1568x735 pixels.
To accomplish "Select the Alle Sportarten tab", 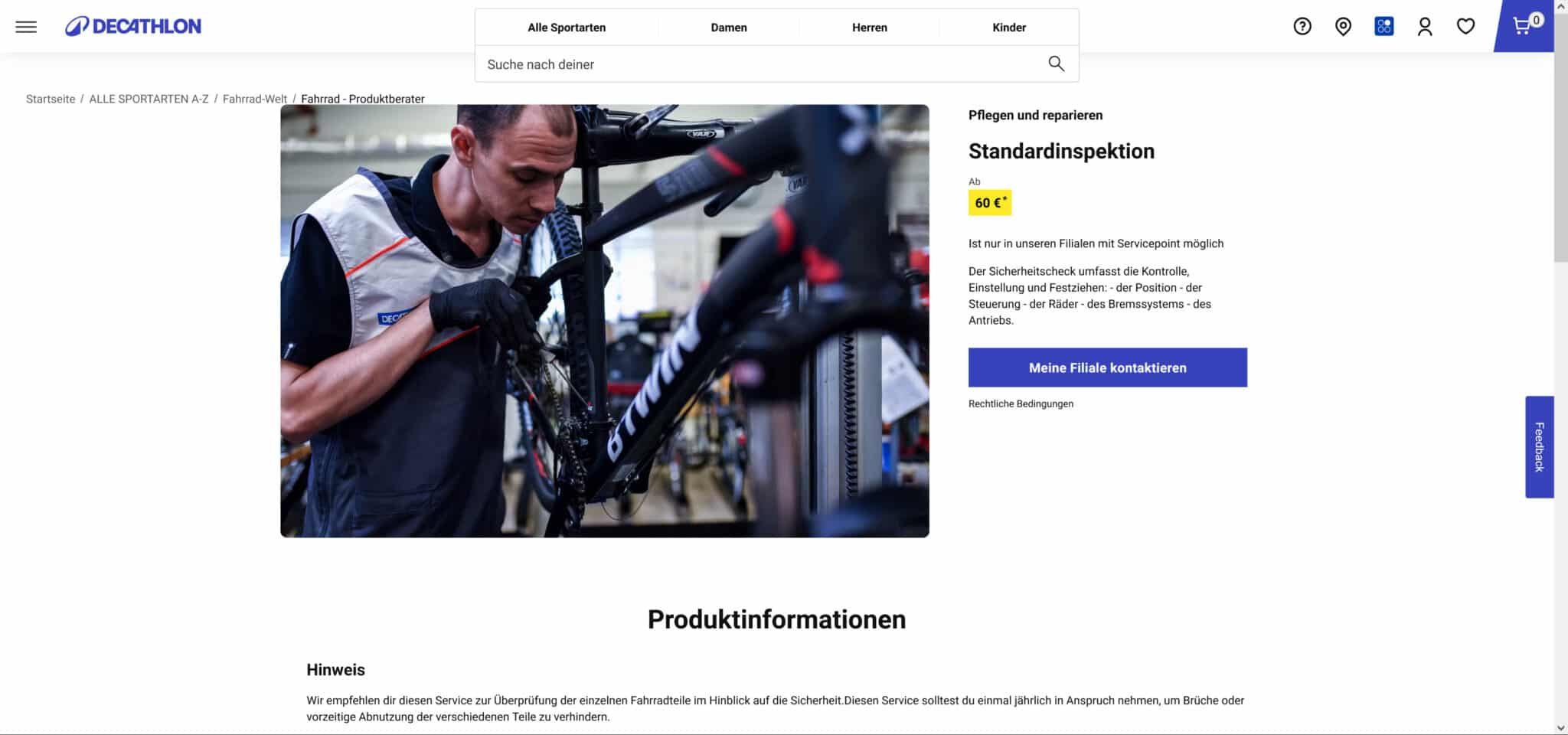I will 567,28.
